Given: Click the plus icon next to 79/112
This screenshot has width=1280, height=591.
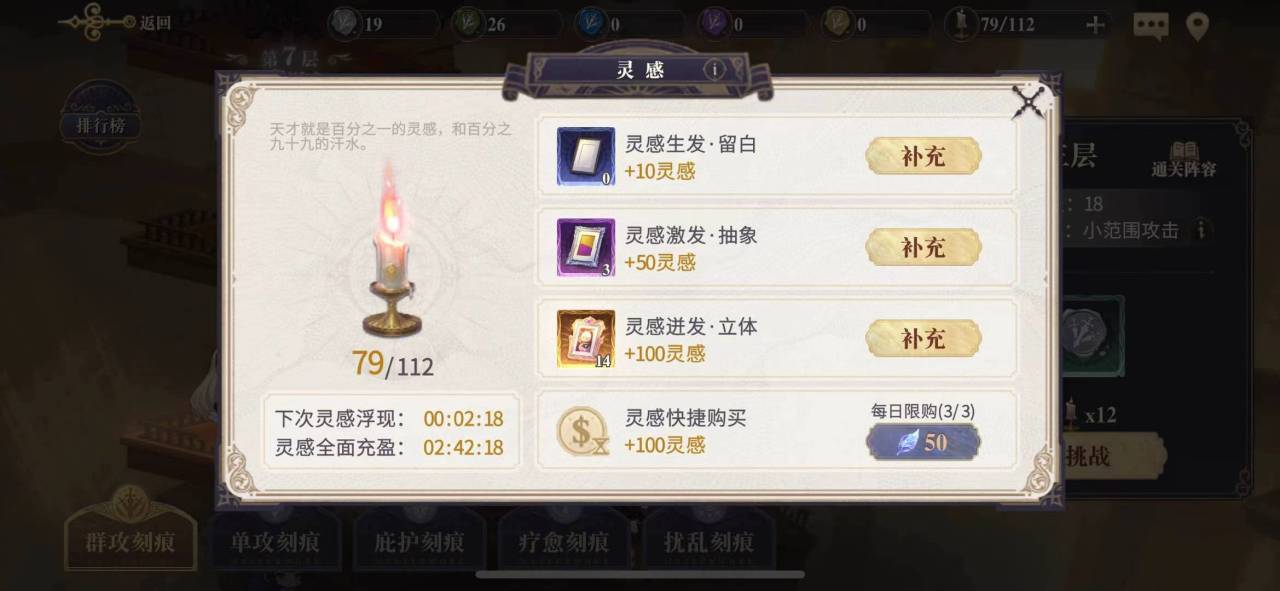Looking at the screenshot, I should (1095, 25).
